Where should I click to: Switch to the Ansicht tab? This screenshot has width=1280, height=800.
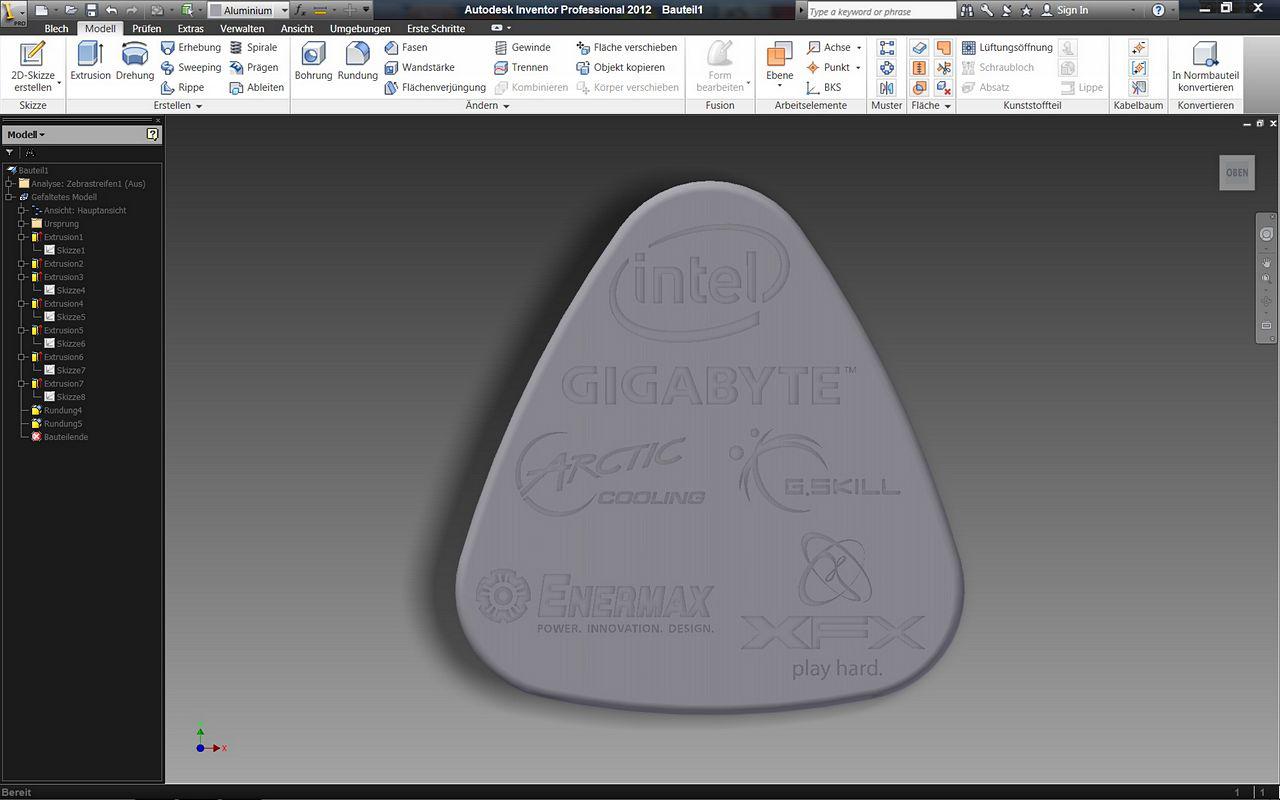pyautogui.click(x=297, y=28)
